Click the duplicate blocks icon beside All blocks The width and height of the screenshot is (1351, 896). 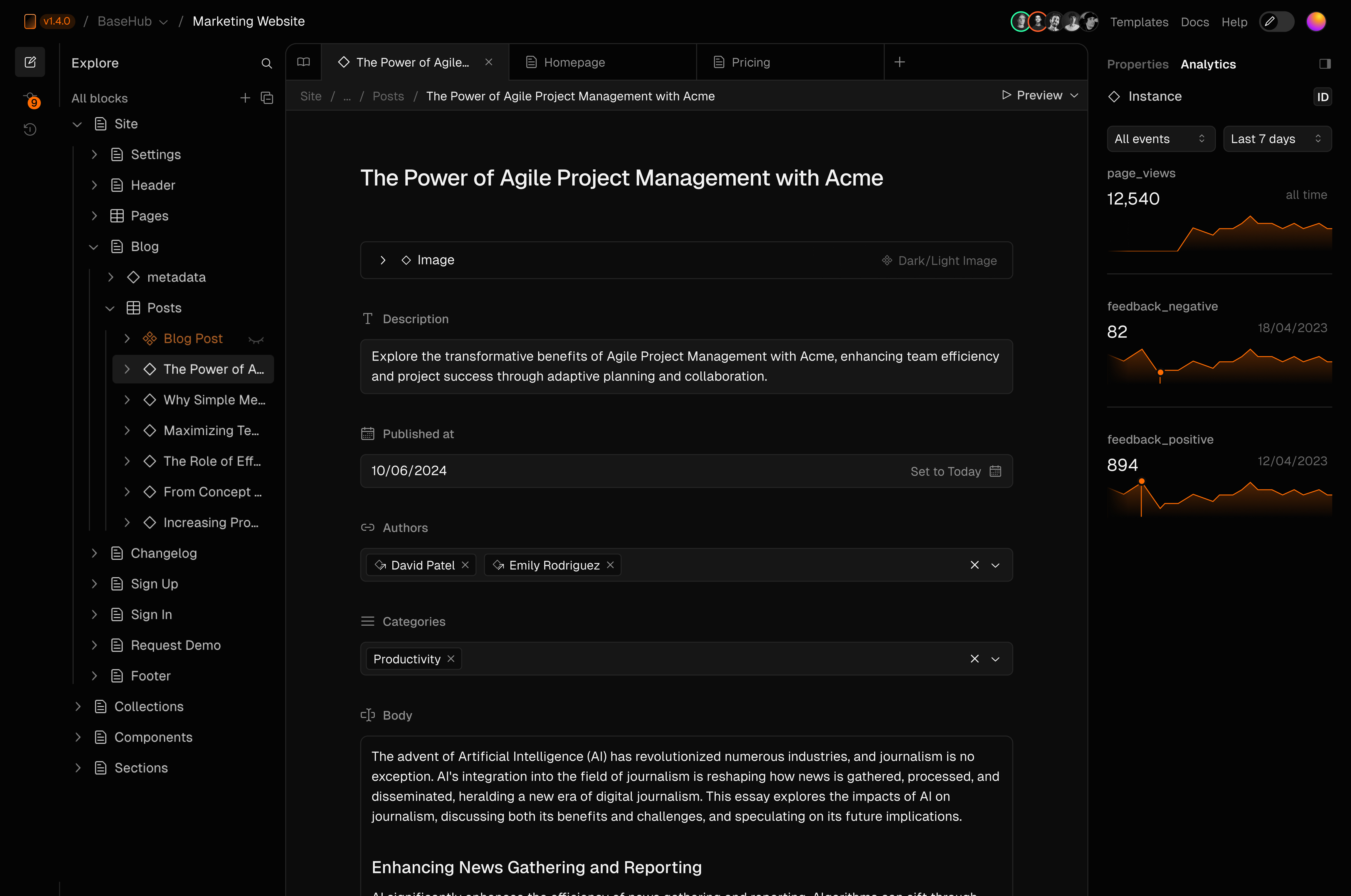pos(267,98)
